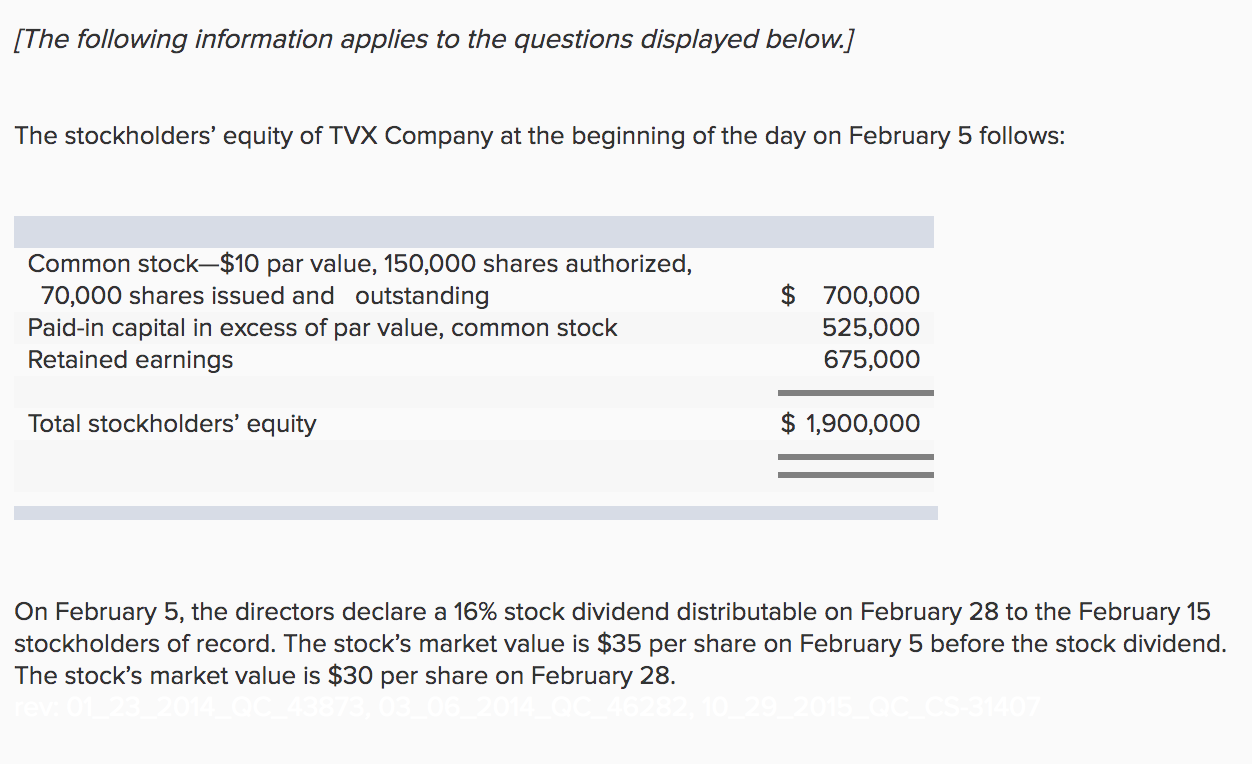Click the Total stockholders' equity label
This screenshot has width=1252, height=764.
click(x=172, y=424)
